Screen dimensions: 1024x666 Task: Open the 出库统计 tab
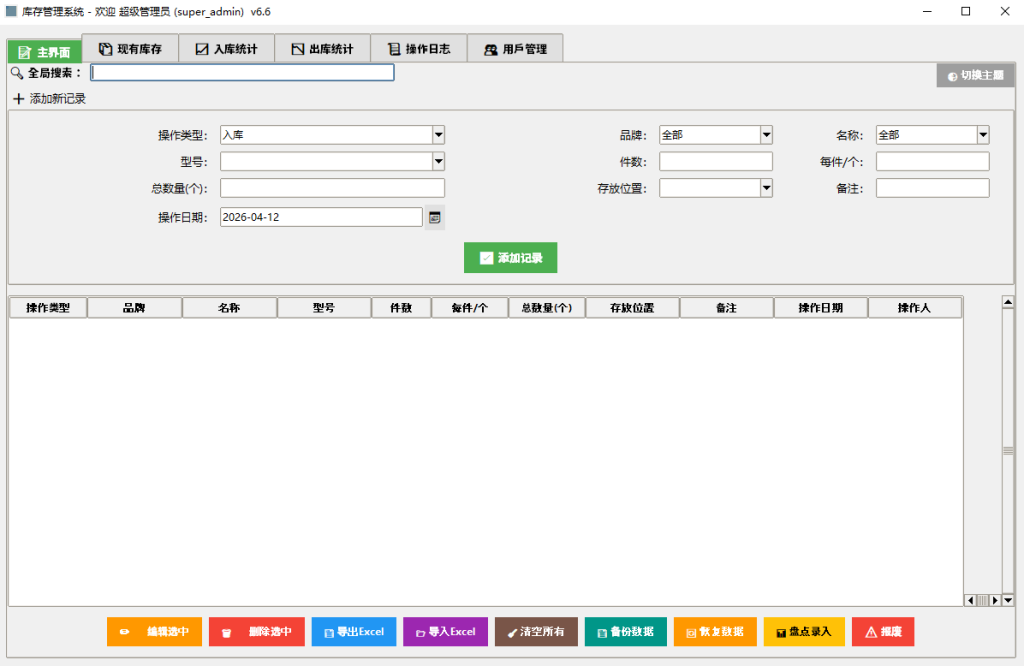(x=322, y=49)
